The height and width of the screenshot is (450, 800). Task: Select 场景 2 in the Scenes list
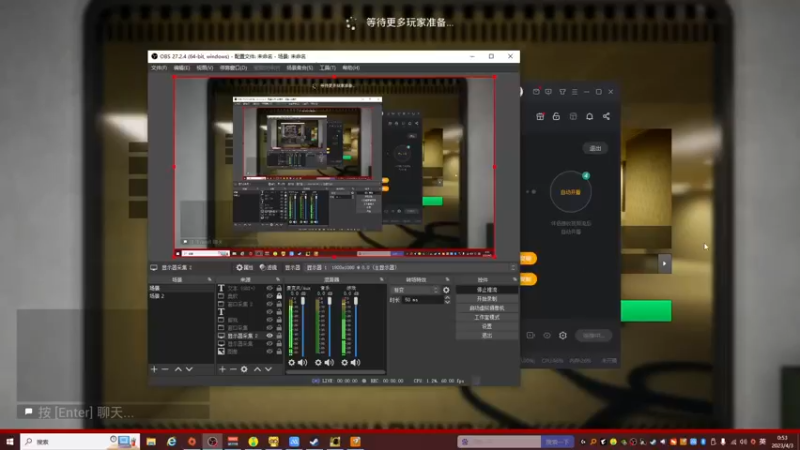click(x=181, y=296)
